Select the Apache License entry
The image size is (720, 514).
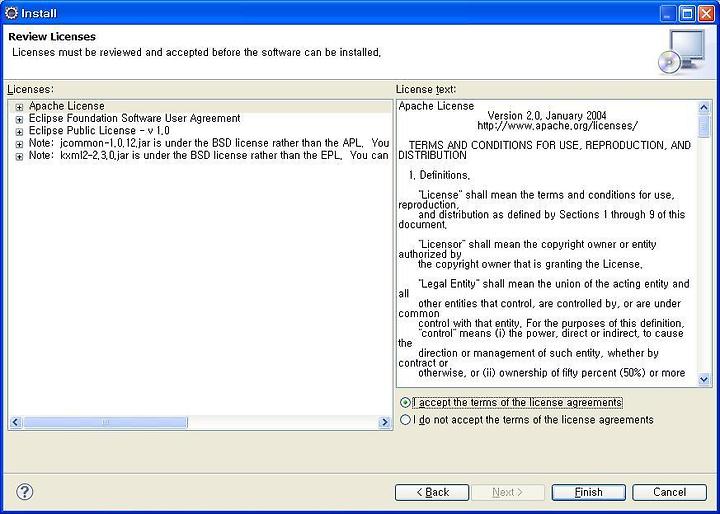pos(67,106)
